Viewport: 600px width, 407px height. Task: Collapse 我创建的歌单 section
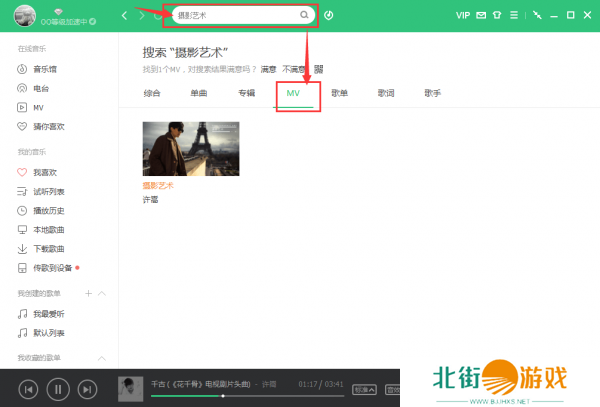click(102, 293)
